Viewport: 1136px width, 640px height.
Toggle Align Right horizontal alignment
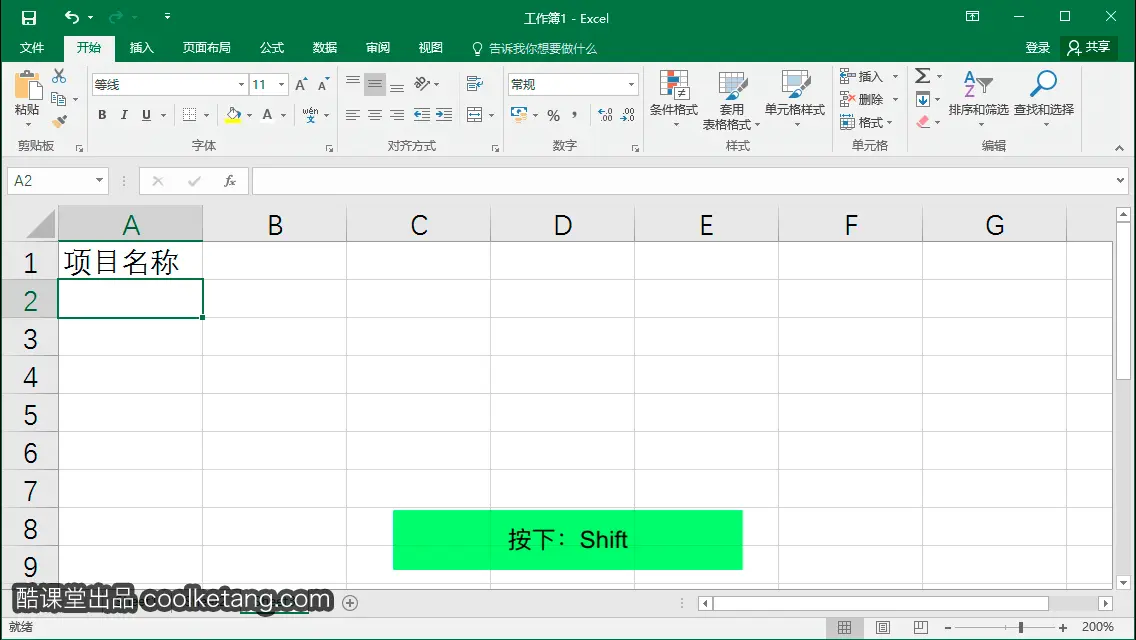pyautogui.click(x=397, y=115)
